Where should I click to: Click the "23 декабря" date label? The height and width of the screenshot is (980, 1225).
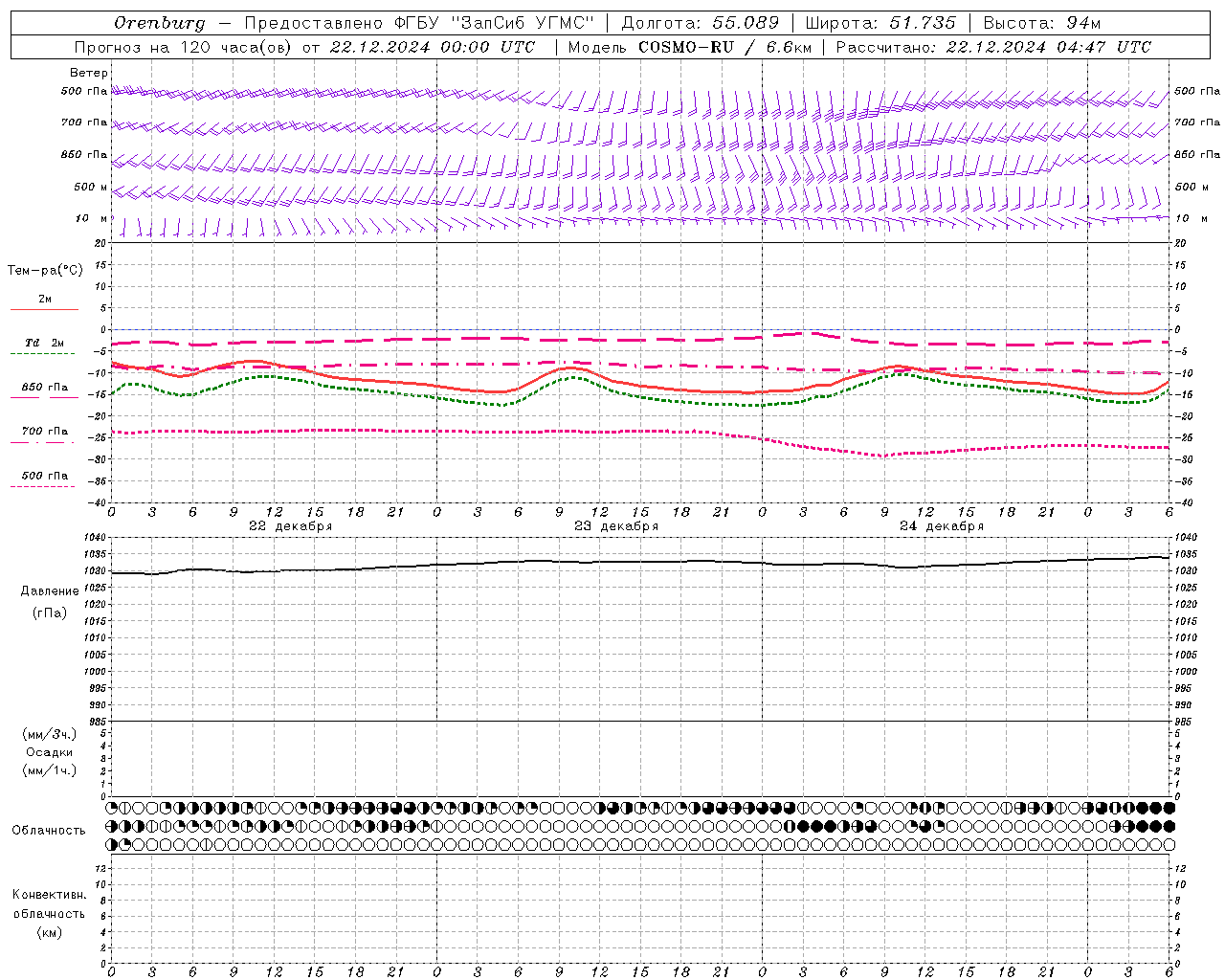click(x=615, y=526)
